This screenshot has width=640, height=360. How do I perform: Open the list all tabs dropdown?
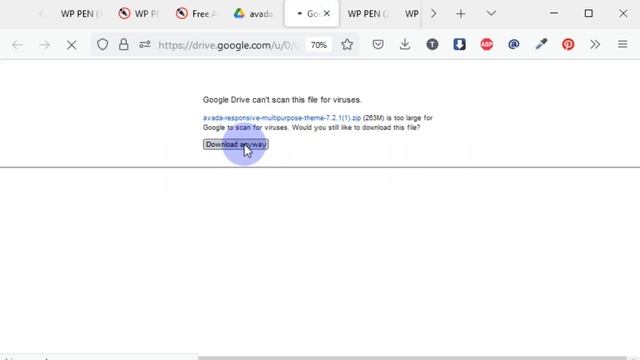[491, 13]
